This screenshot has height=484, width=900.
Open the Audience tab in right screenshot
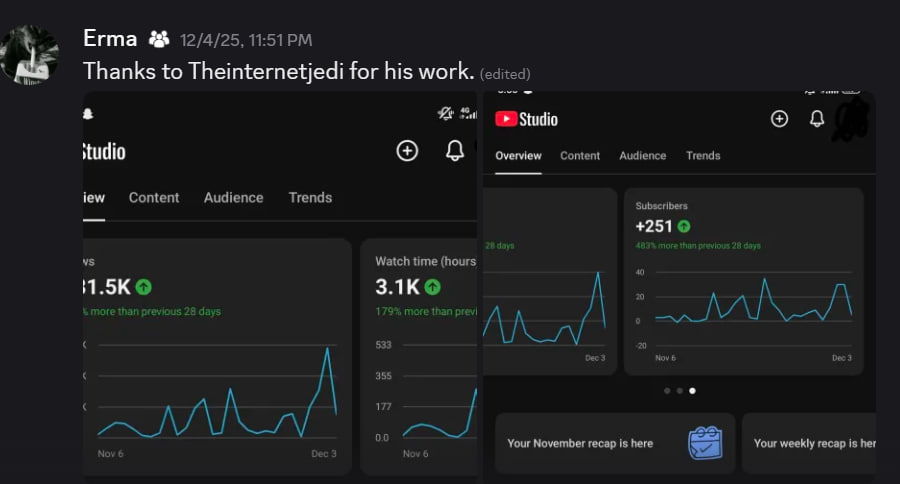[x=642, y=156]
